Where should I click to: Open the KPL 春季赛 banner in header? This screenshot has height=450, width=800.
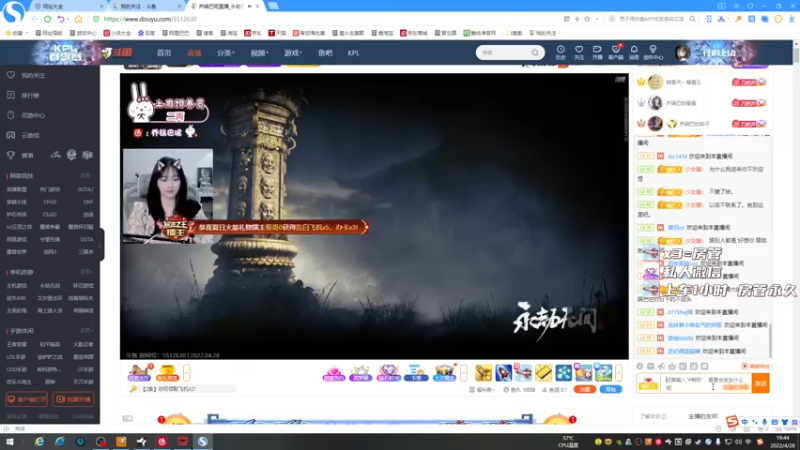pyautogui.click(x=64, y=52)
